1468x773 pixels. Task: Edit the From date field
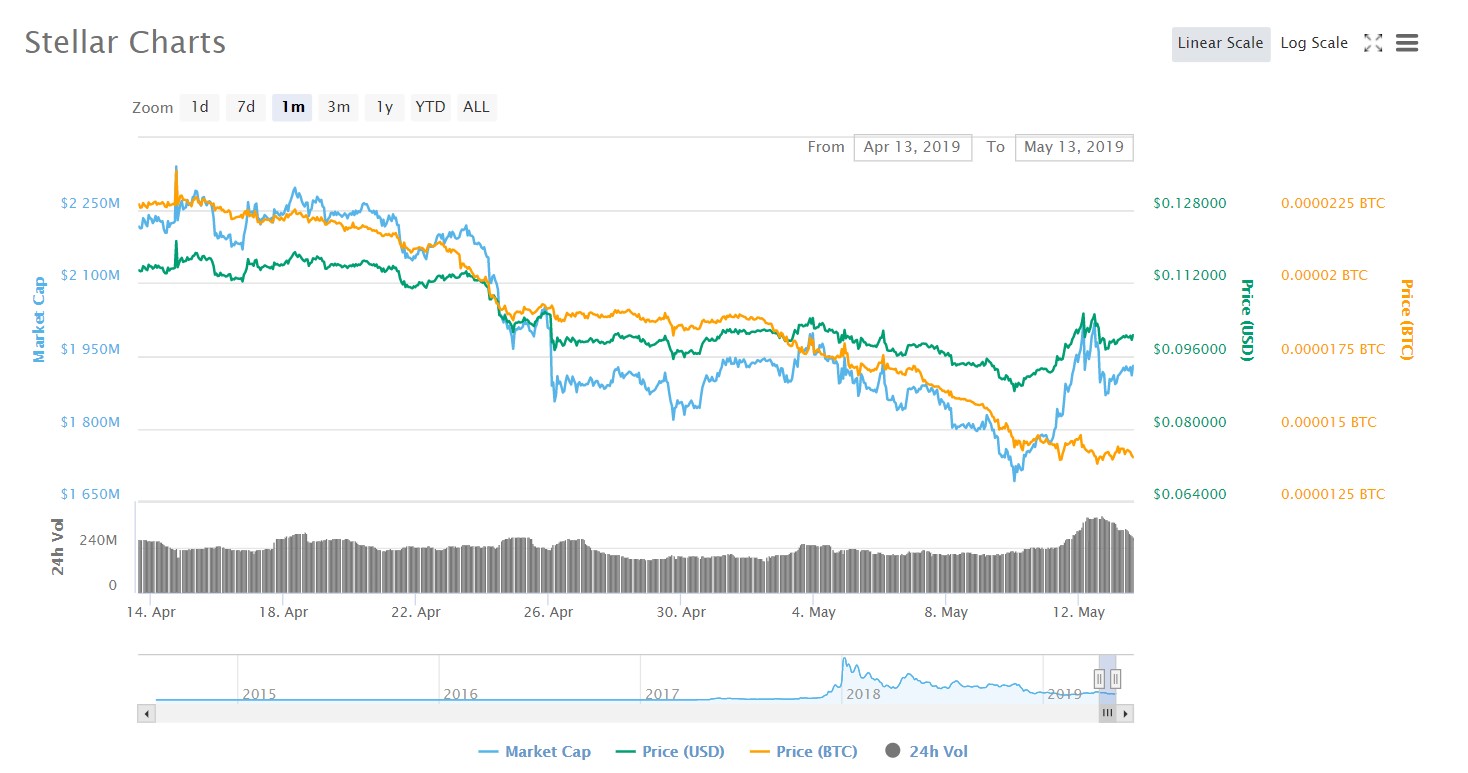coord(912,147)
